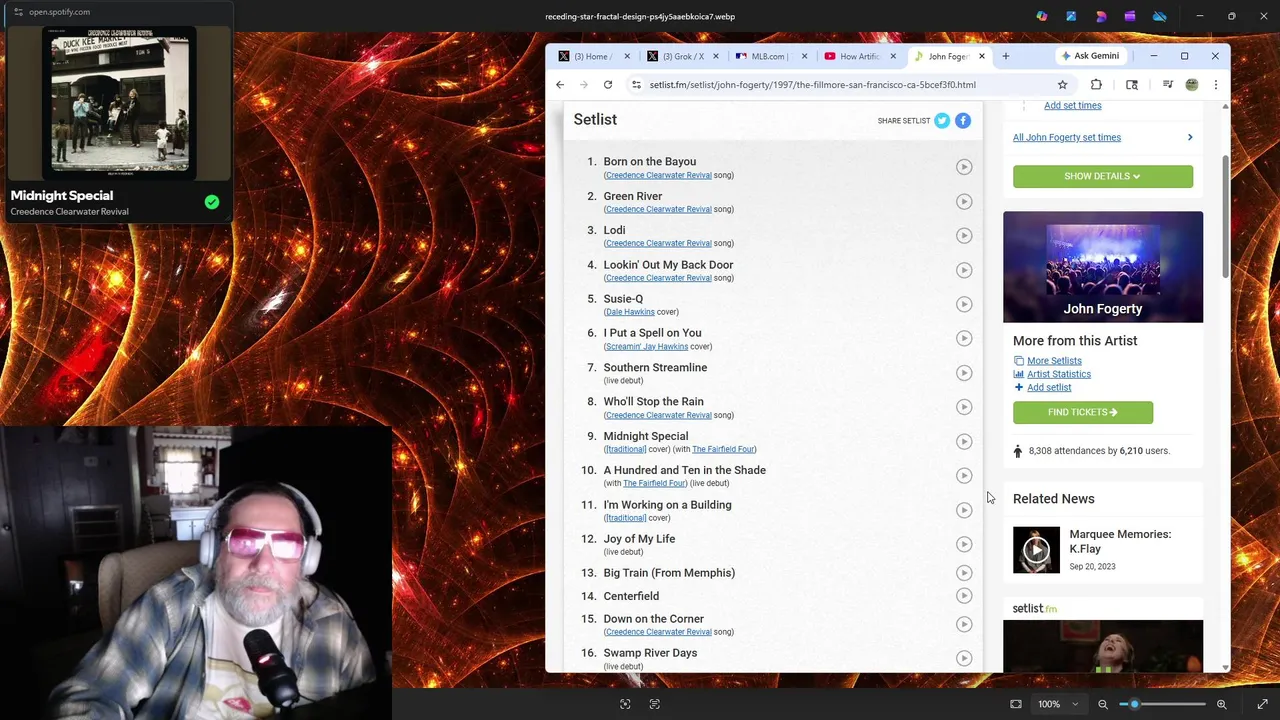This screenshot has width=1280, height=720.
Task: Click the Photos zoom slider handle
Action: pos(1134,704)
